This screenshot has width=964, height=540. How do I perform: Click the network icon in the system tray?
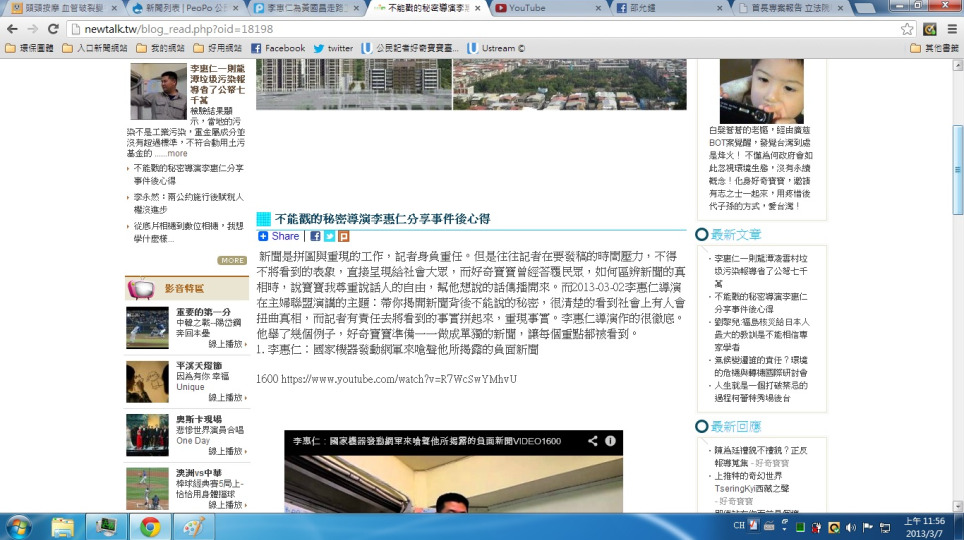[885, 527]
